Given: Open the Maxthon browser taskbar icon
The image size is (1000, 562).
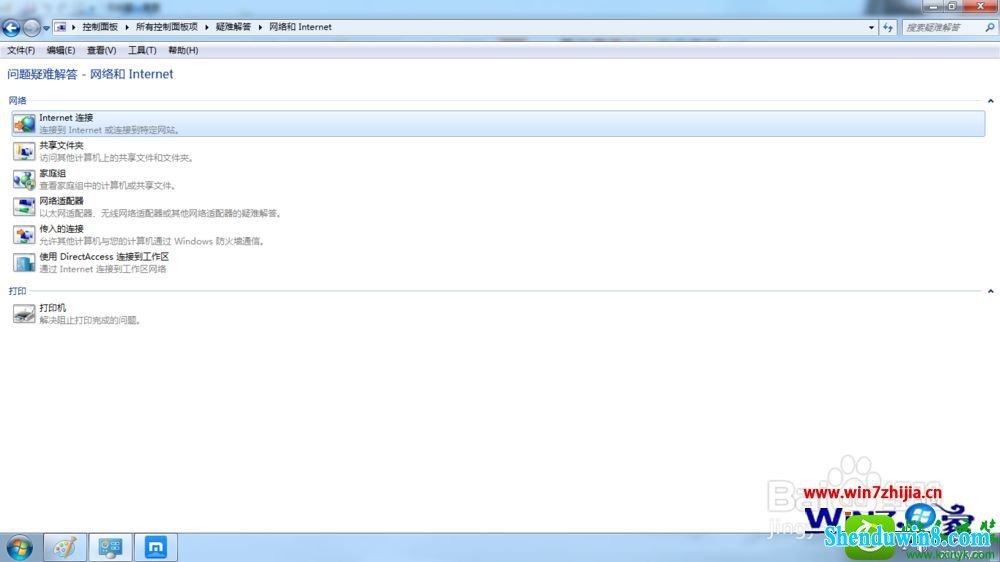Looking at the screenshot, I should [x=156, y=547].
